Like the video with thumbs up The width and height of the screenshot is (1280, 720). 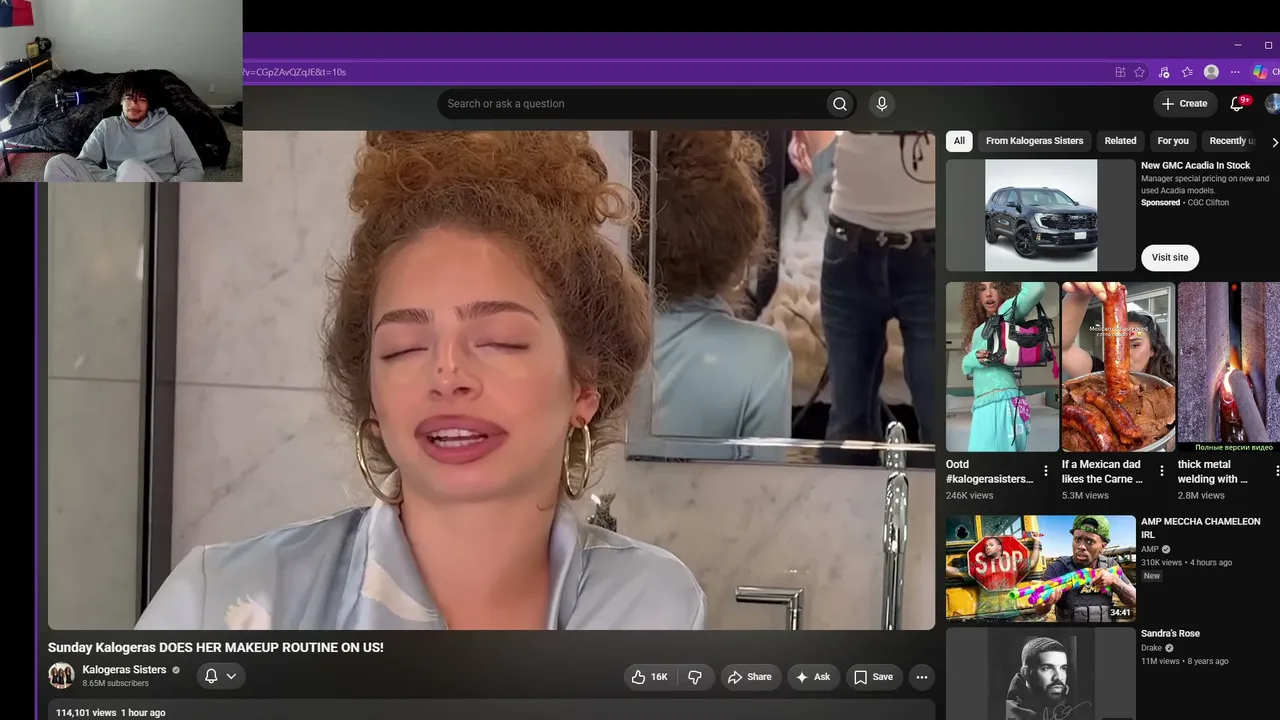649,677
